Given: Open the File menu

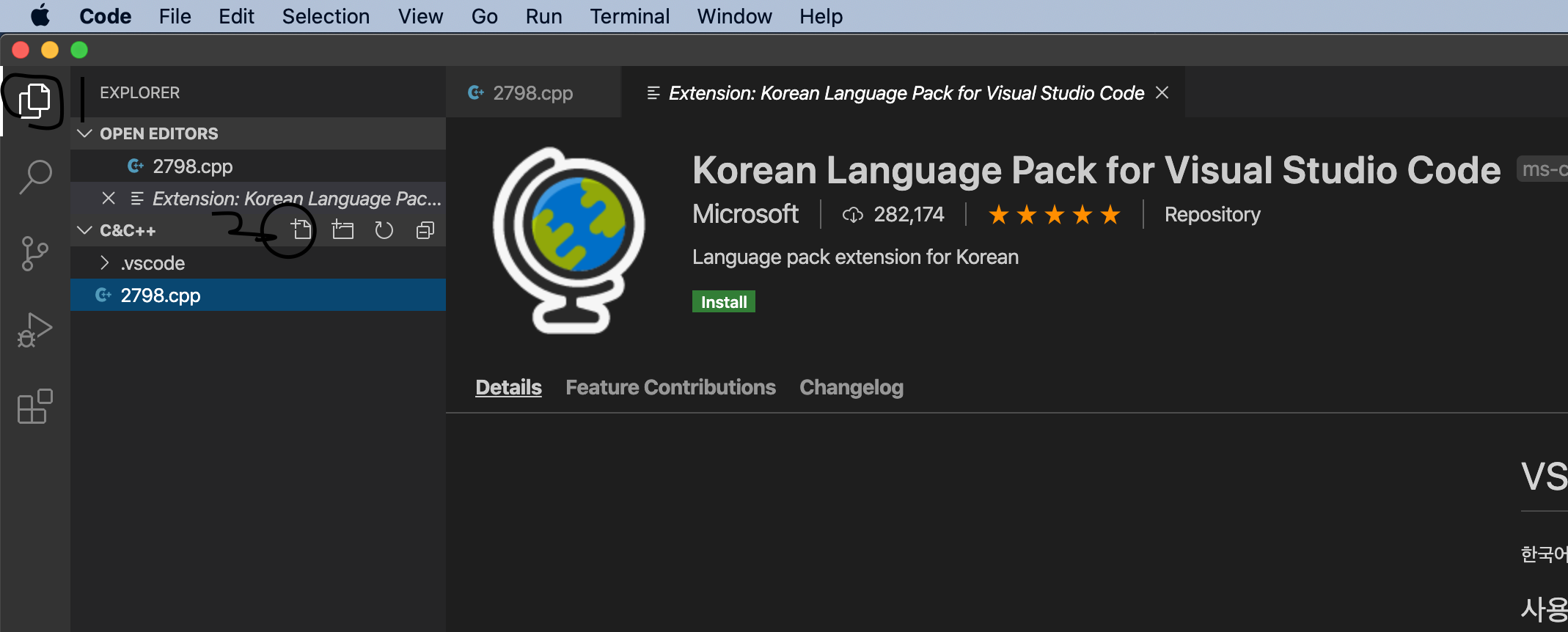Looking at the screenshot, I should click(x=175, y=16).
